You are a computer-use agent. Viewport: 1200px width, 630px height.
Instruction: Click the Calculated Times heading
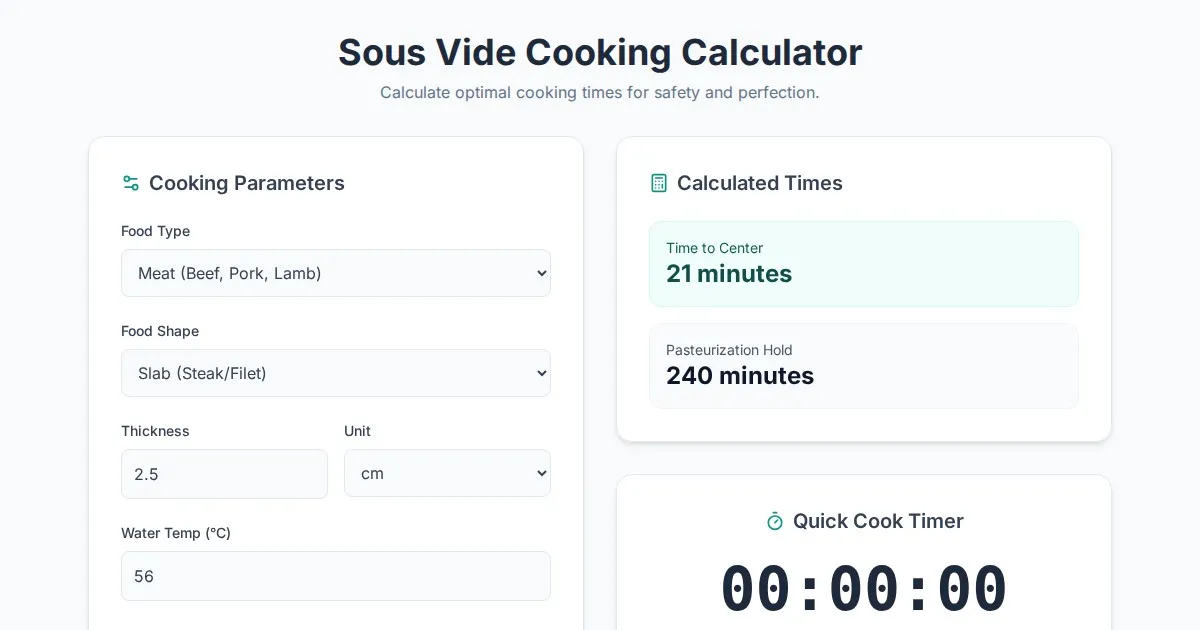click(x=760, y=183)
